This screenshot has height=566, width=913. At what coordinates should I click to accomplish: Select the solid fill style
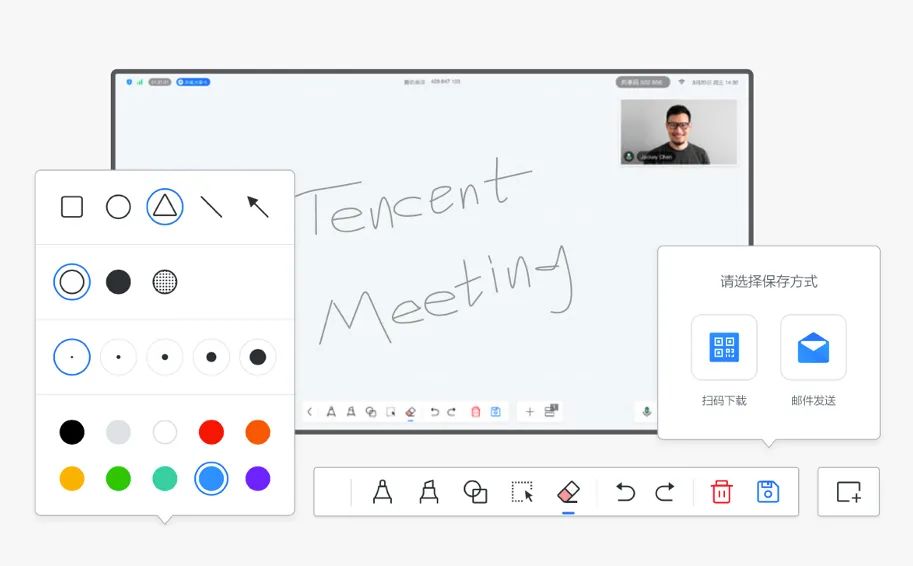(x=118, y=282)
